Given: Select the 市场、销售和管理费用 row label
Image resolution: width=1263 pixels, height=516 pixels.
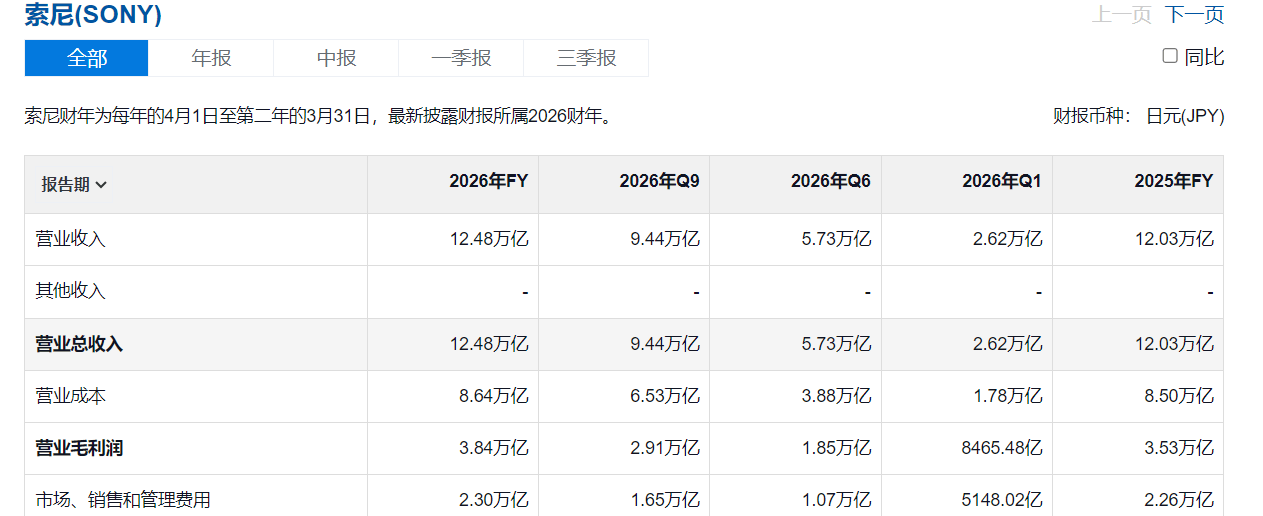Looking at the screenshot, I should (x=123, y=500).
